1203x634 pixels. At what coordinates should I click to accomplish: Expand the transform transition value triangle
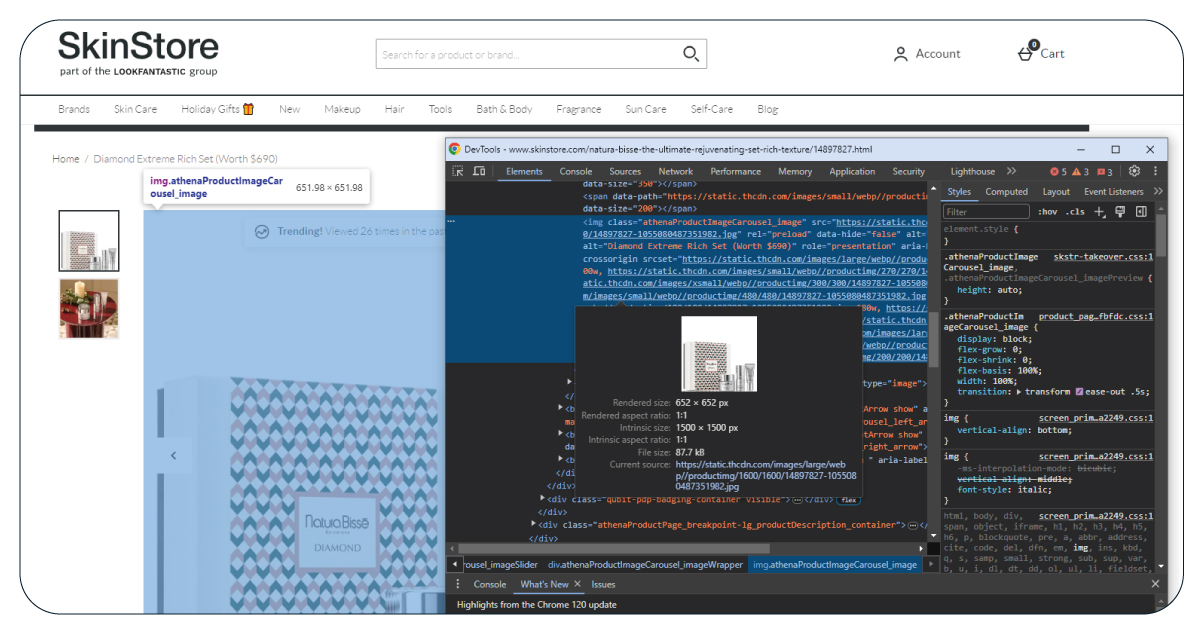coord(1019,391)
